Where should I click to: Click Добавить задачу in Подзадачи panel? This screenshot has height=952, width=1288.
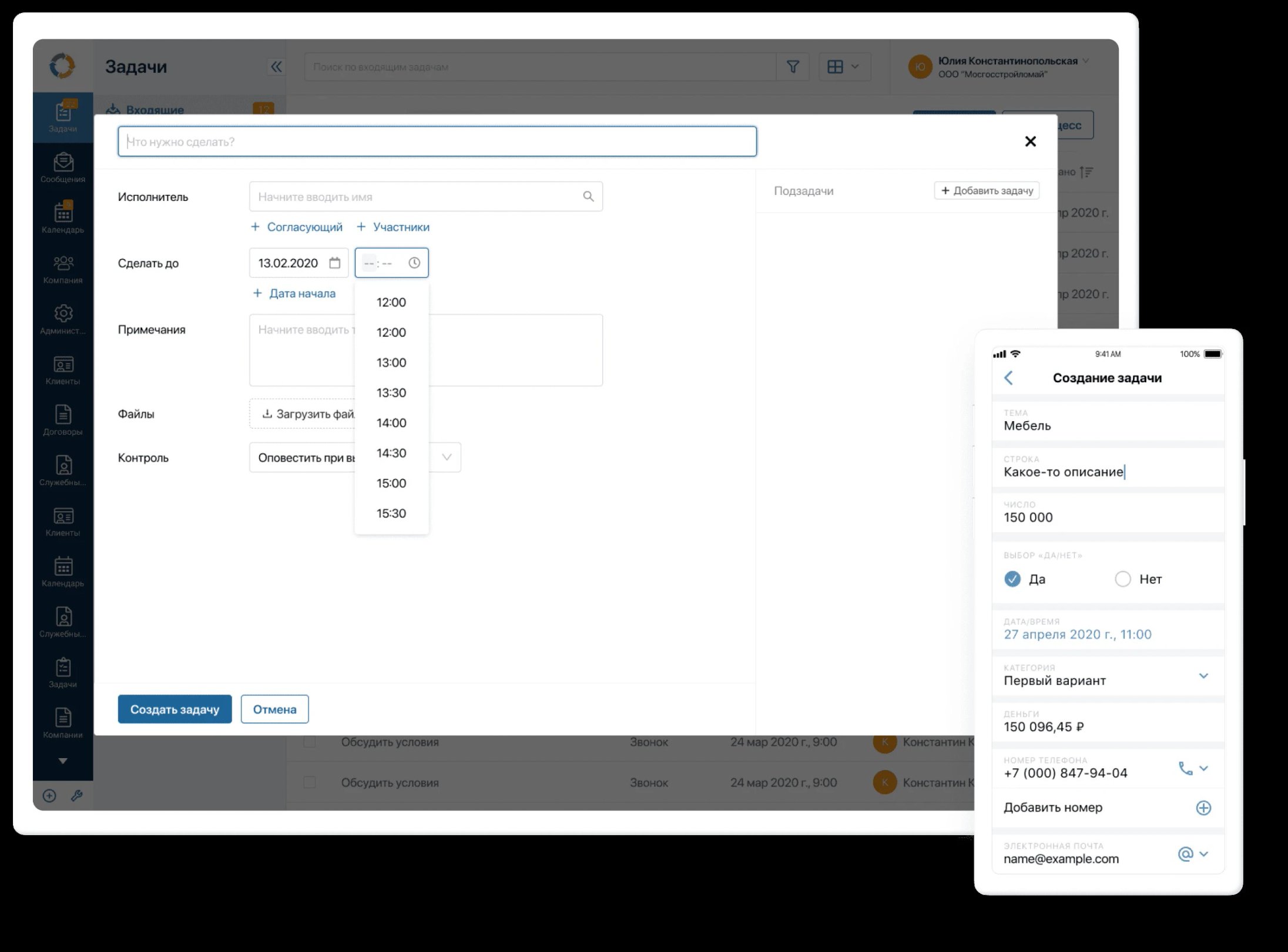click(987, 191)
